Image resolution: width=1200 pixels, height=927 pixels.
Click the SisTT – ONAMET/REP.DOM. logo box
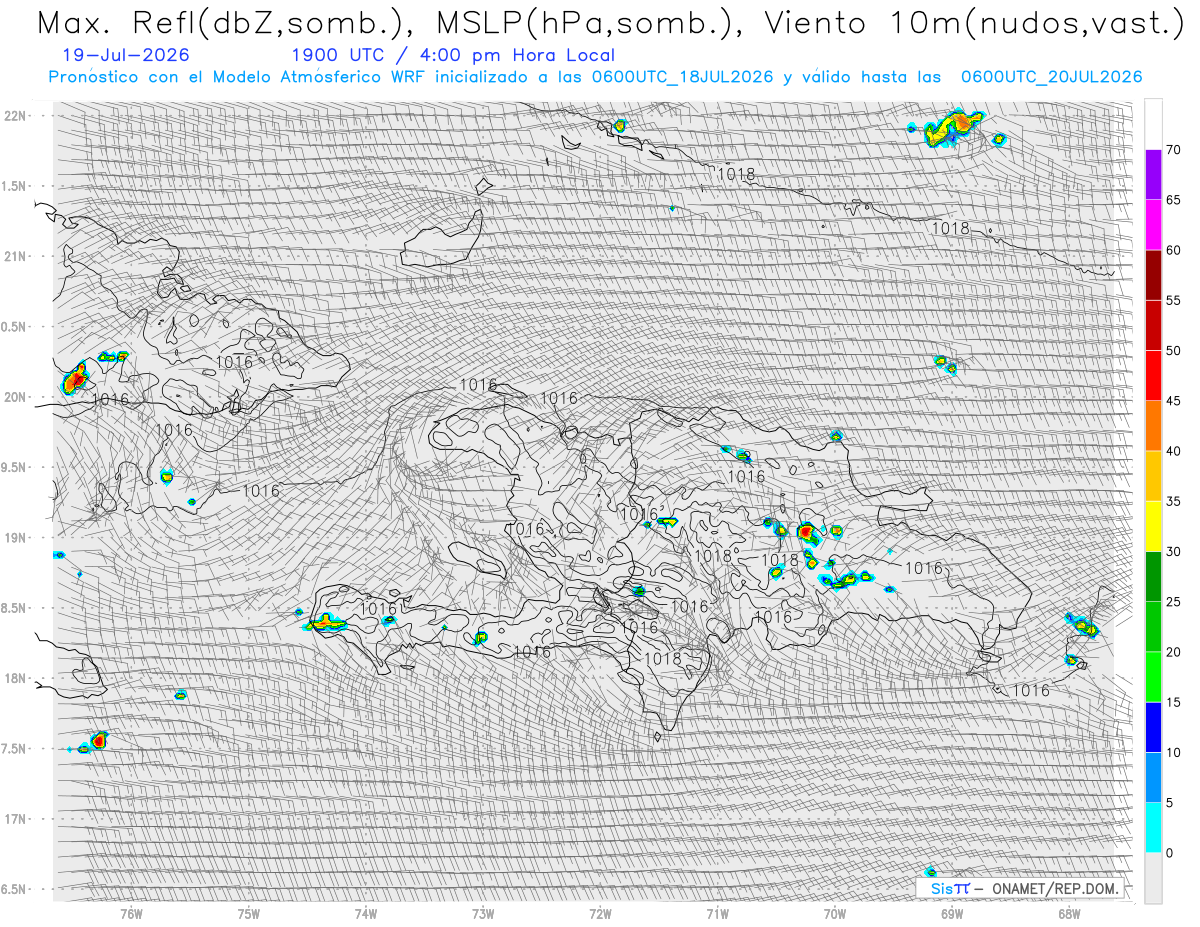pos(1020,887)
